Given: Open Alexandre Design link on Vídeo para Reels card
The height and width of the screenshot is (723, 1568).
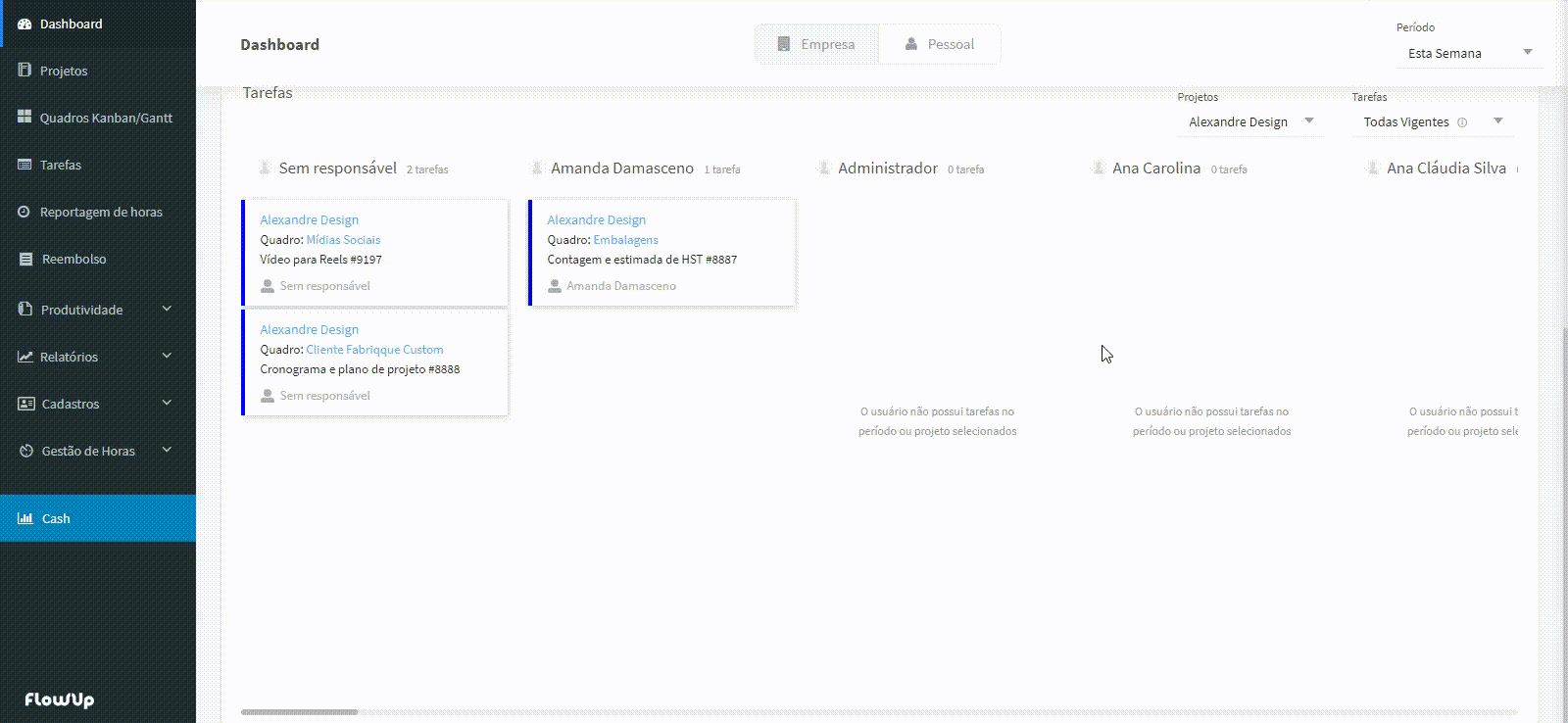Looking at the screenshot, I should (309, 220).
